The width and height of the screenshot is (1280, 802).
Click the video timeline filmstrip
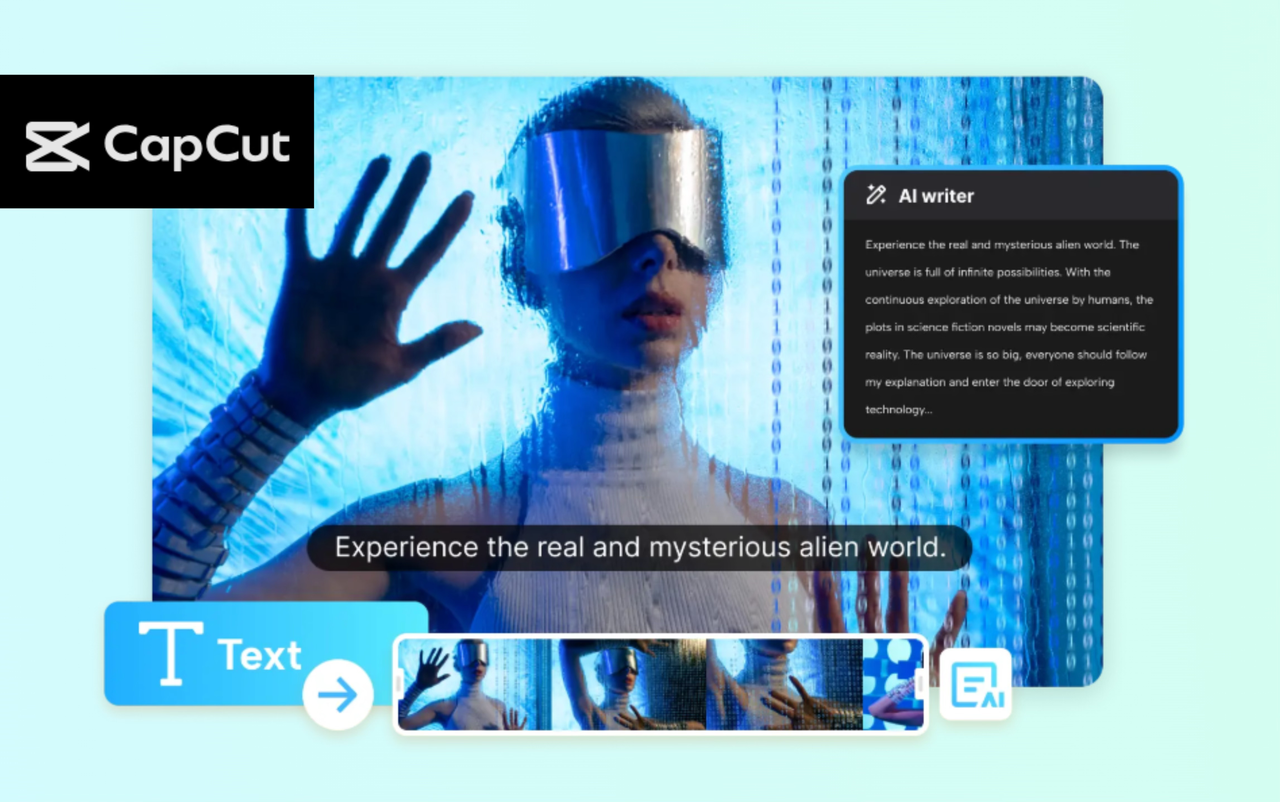[x=660, y=683]
